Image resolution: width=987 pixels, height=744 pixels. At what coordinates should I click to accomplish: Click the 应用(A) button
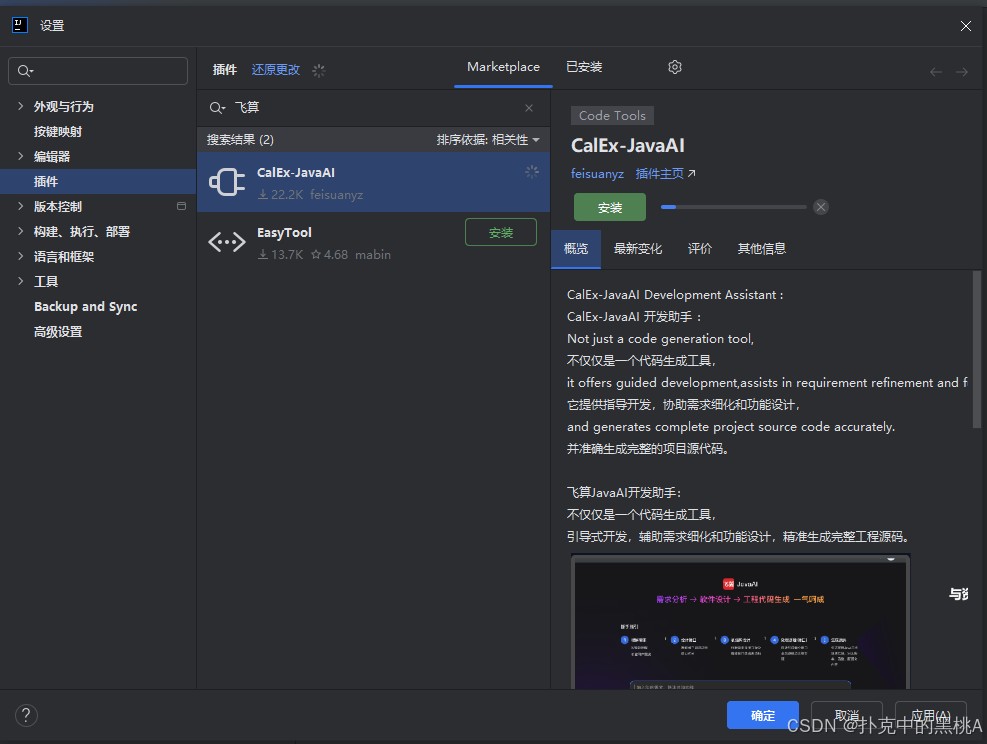point(930,715)
